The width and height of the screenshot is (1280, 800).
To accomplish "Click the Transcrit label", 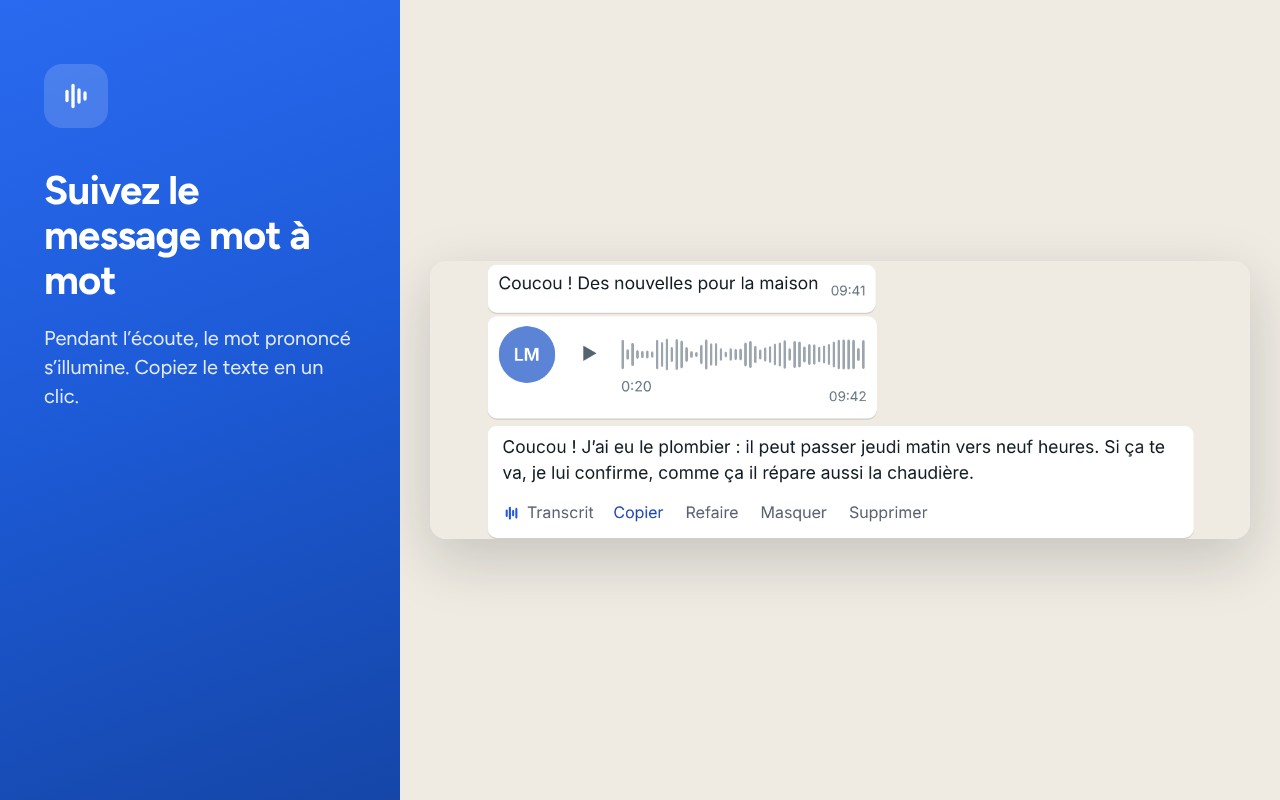I will (x=560, y=513).
